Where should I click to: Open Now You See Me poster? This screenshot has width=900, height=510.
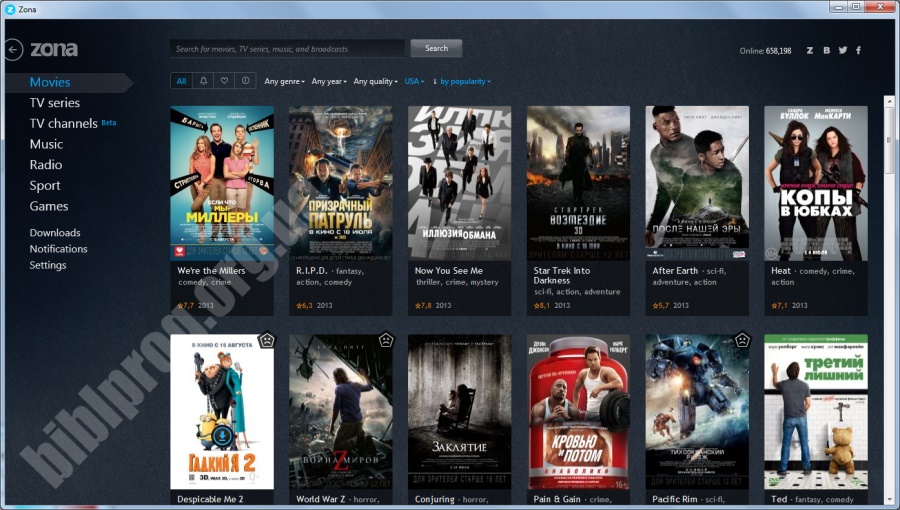(459, 183)
